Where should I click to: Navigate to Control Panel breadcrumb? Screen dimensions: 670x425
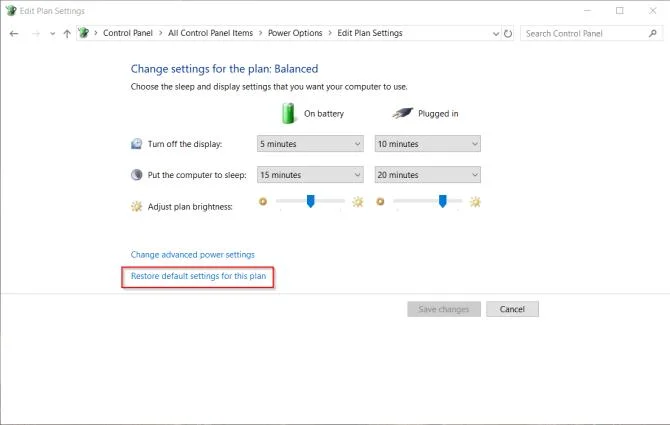[x=127, y=33]
